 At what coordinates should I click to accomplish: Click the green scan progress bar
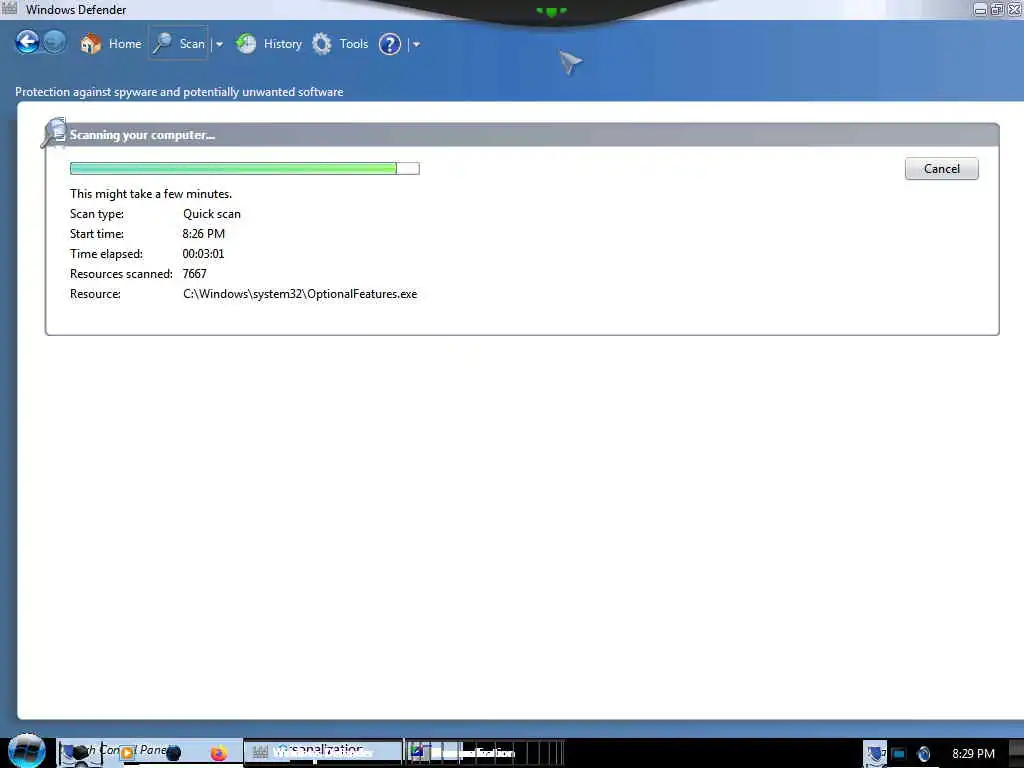click(244, 168)
